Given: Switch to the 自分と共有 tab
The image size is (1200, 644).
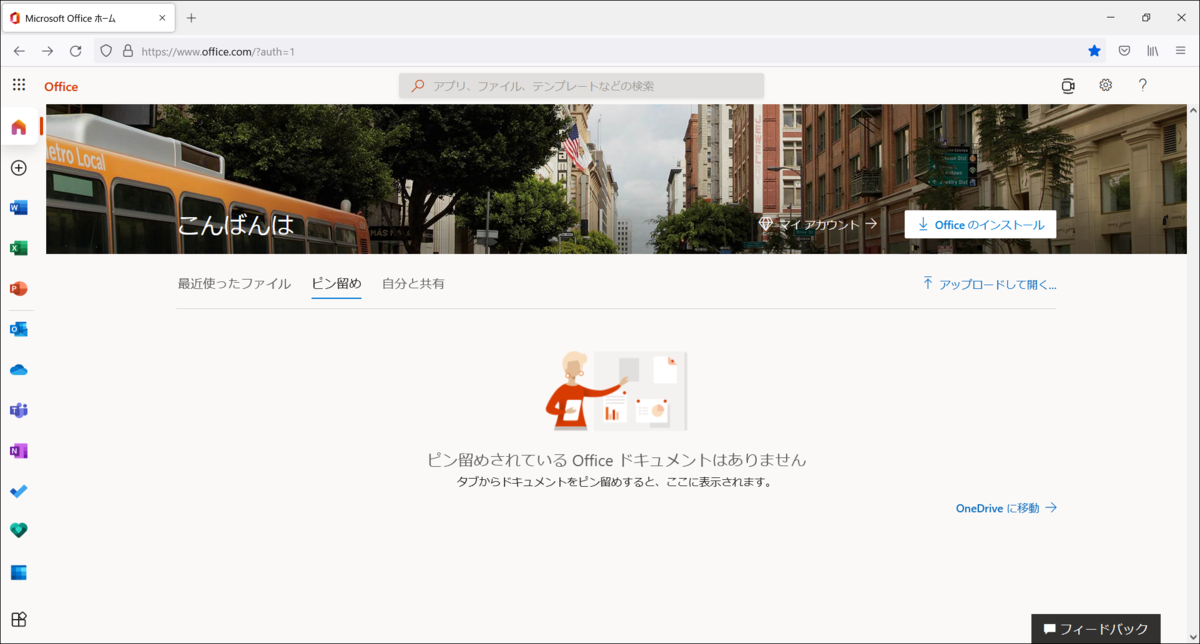Looking at the screenshot, I should point(414,283).
